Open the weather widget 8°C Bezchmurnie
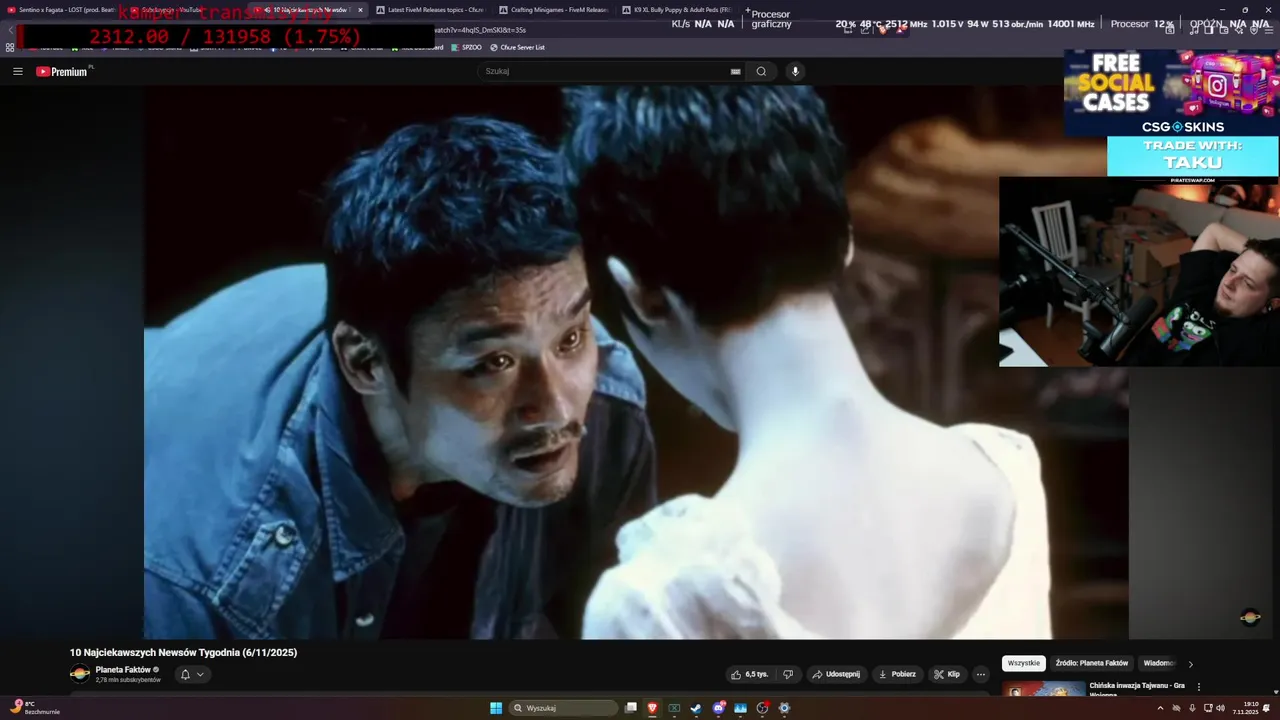The image size is (1280, 720). [x=36, y=707]
